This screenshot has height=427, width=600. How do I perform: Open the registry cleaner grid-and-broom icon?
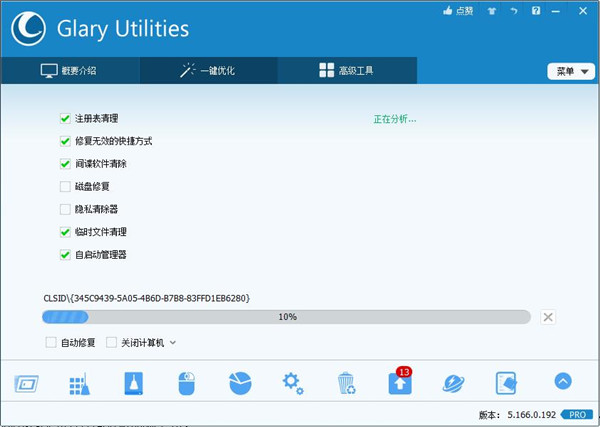coord(80,383)
